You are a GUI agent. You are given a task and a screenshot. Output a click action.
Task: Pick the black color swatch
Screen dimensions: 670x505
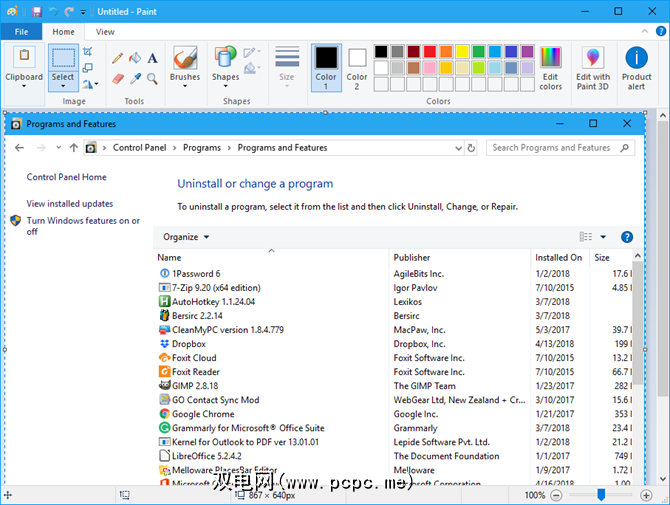click(381, 52)
